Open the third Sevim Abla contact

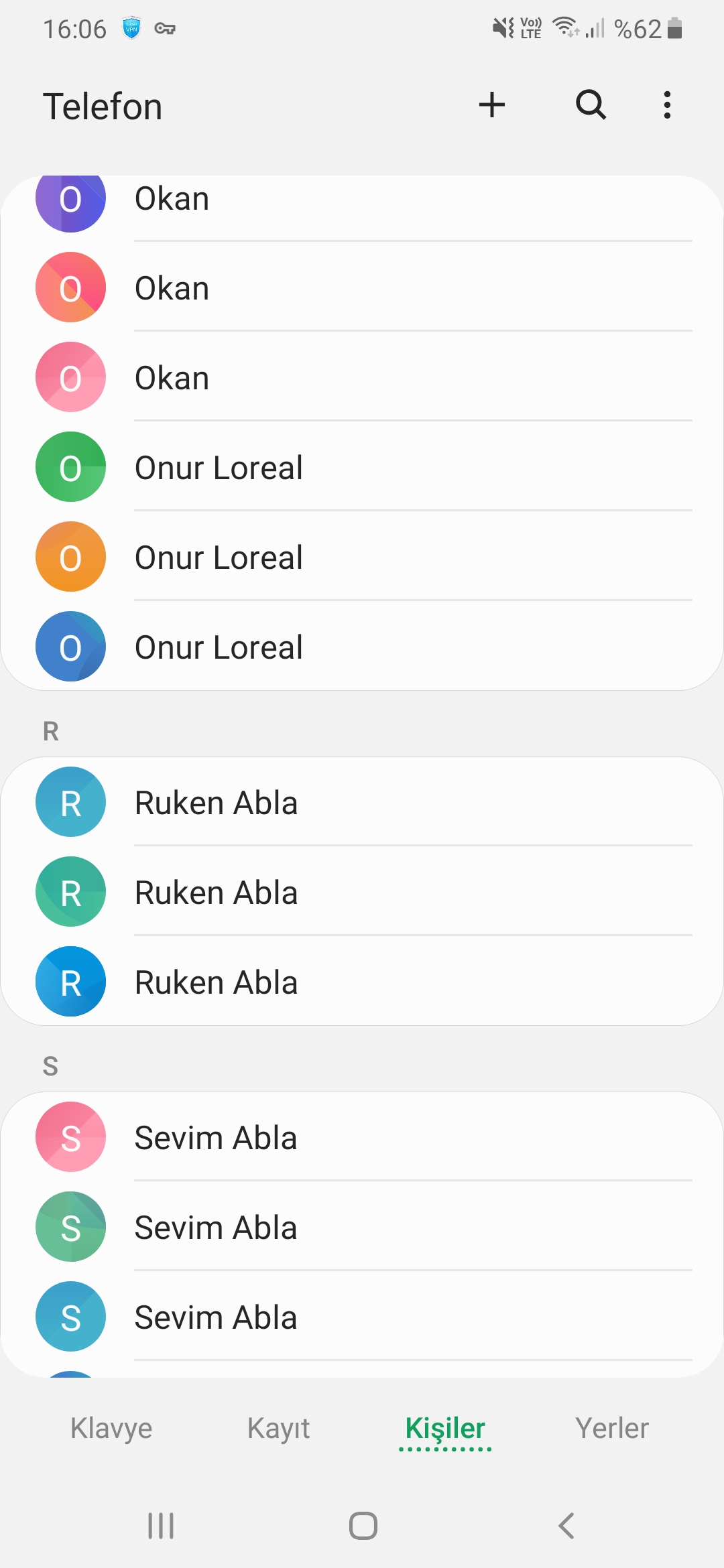point(362,1317)
